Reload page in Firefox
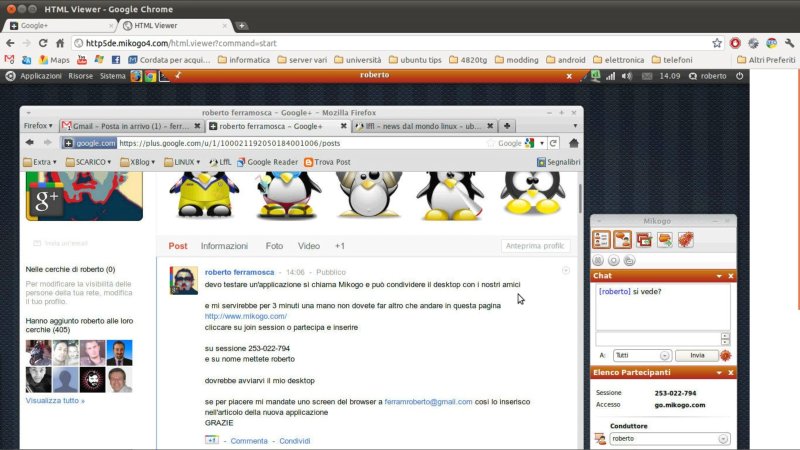This screenshot has height=450, width=800. 554,143
